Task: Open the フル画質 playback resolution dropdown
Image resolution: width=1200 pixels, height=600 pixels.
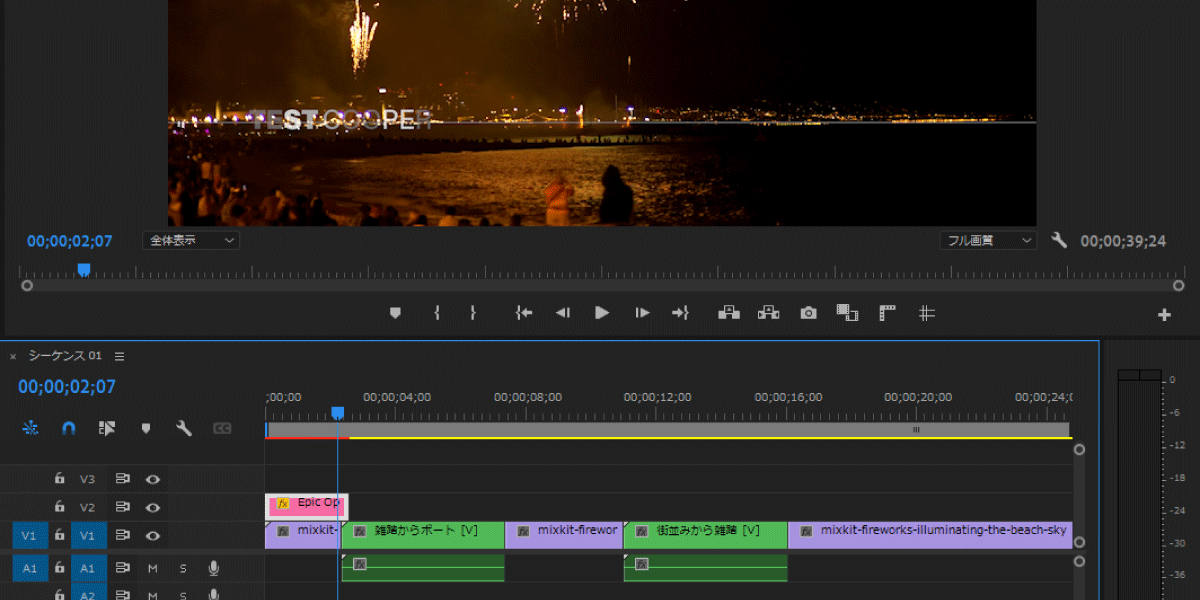Action: pos(988,241)
